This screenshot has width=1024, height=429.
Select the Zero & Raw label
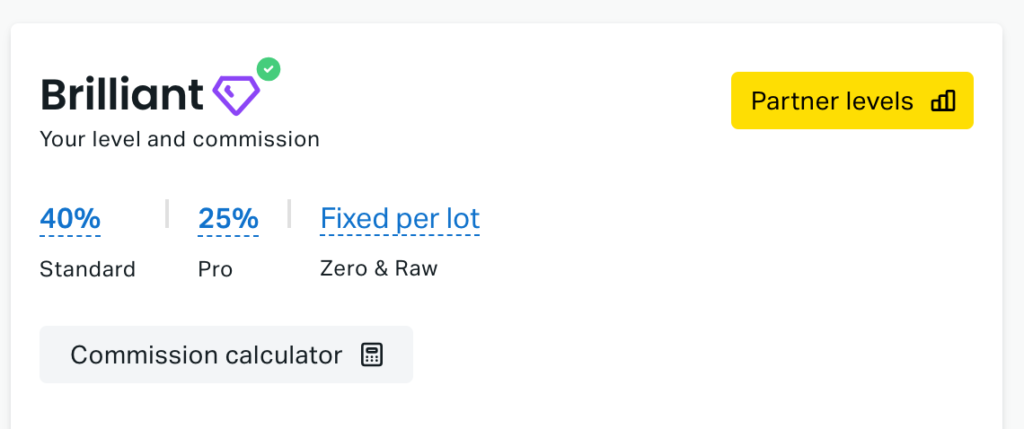coord(379,268)
